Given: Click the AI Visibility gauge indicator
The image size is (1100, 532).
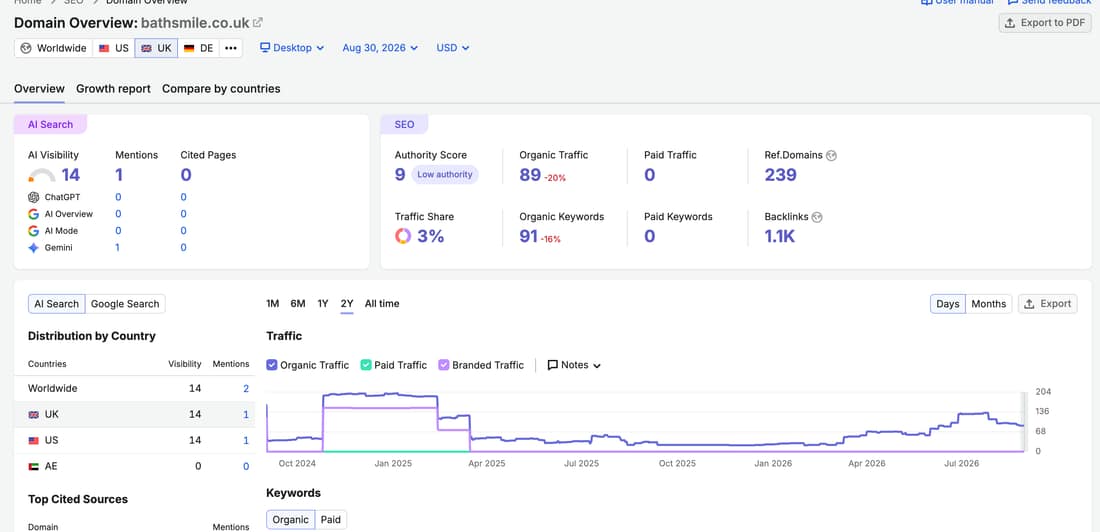Looking at the screenshot, I should [41, 175].
